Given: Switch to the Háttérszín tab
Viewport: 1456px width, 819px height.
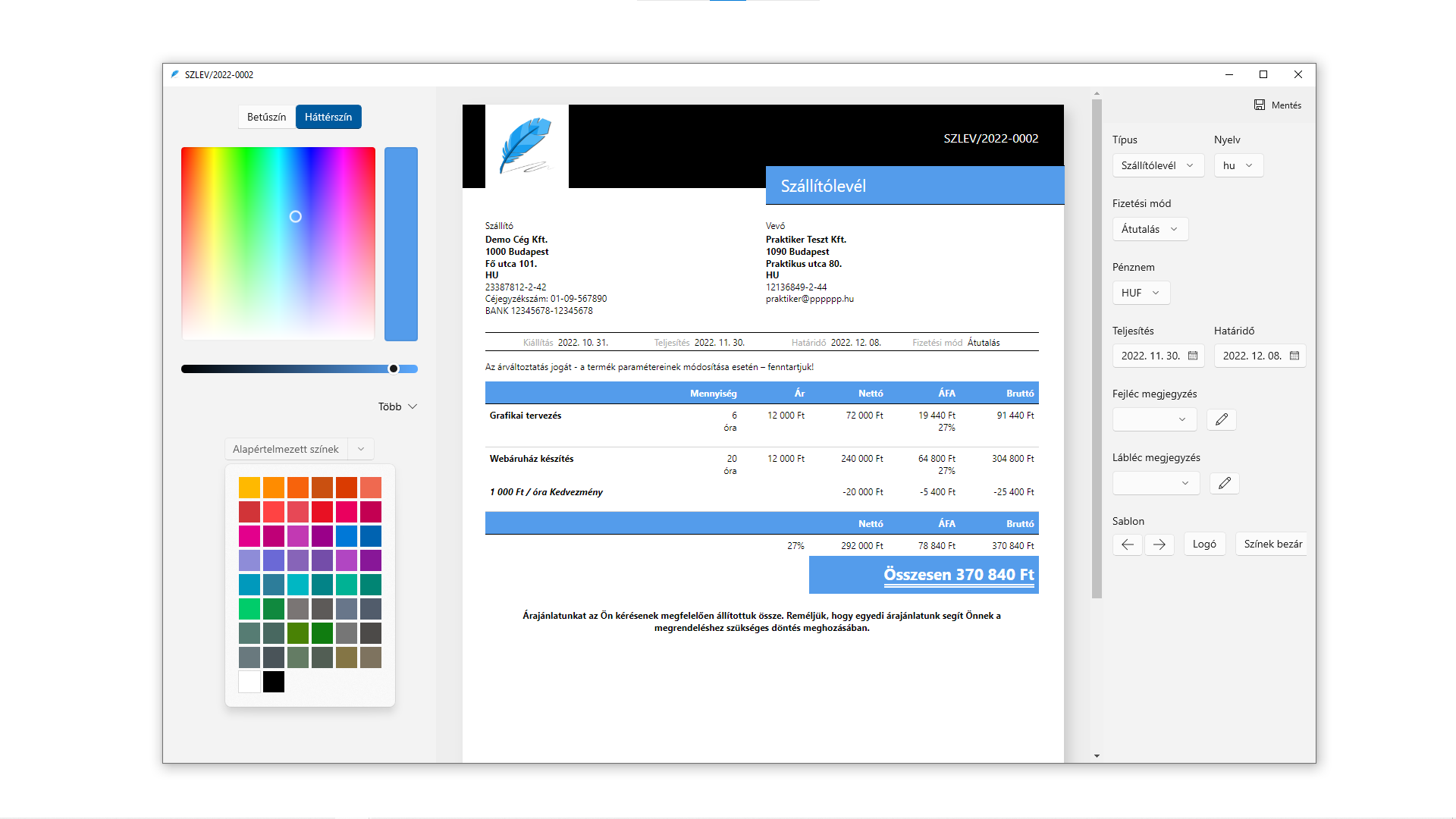Looking at the screenshot, I should click(x=328, y=117).
